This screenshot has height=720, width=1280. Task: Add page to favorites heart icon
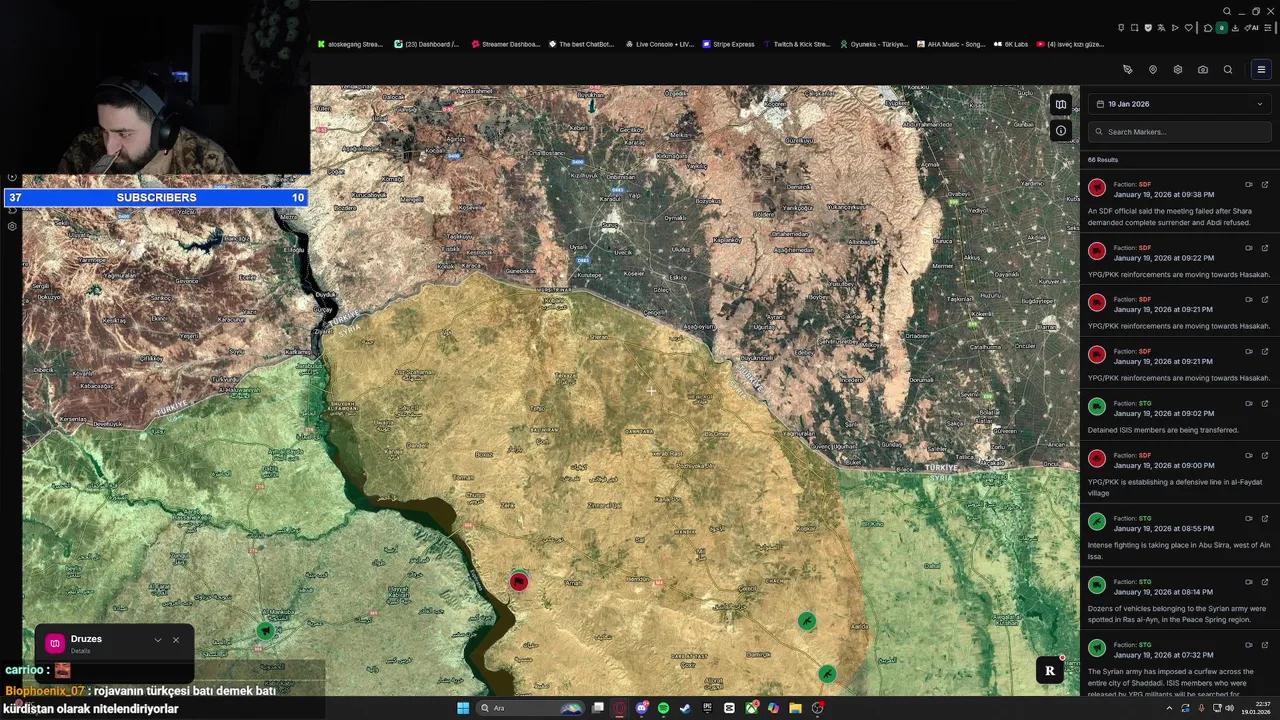click(x=1188, y=28)
